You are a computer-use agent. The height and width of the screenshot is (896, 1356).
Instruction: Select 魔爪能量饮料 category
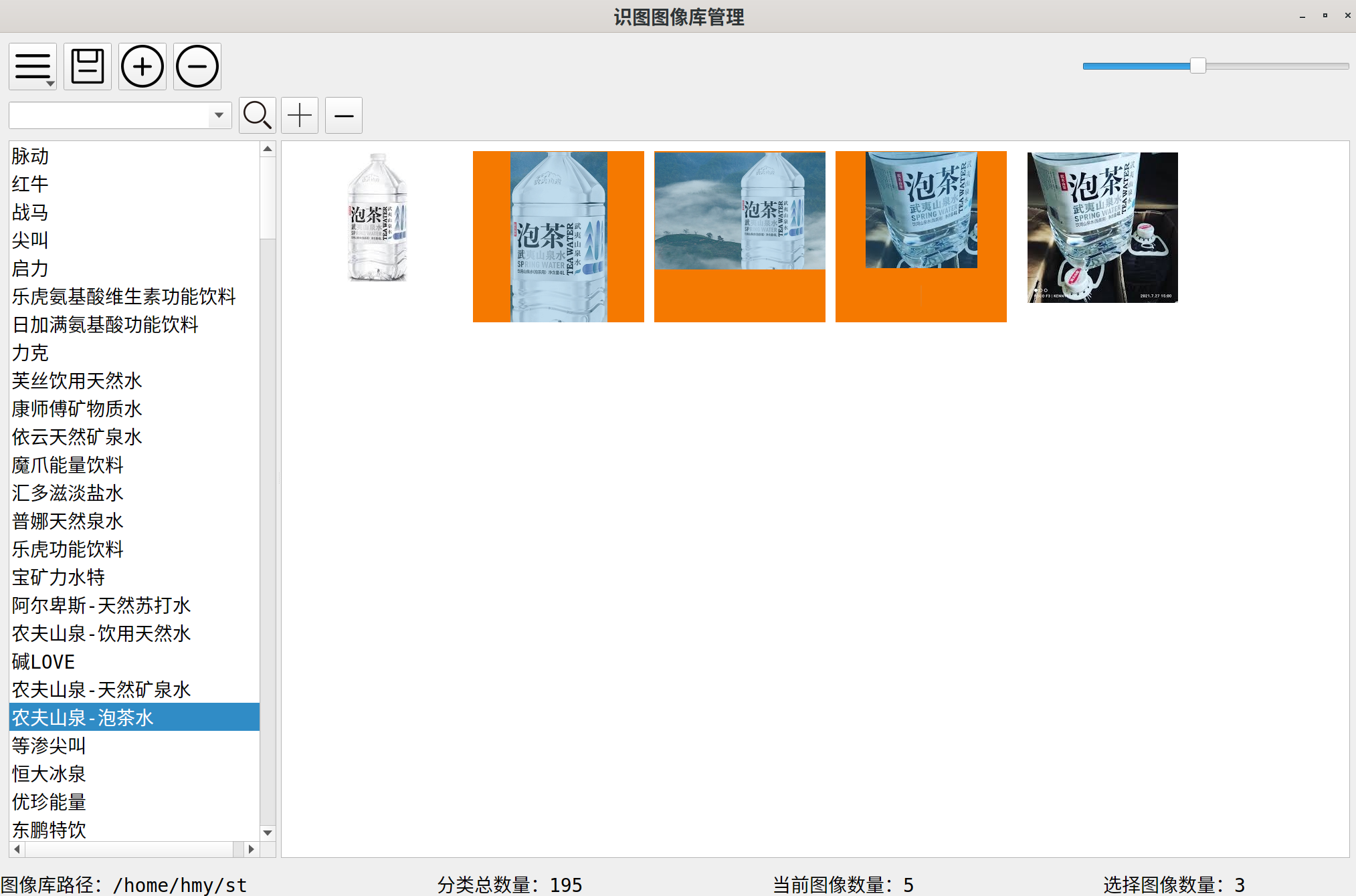[x=134, y=465]
